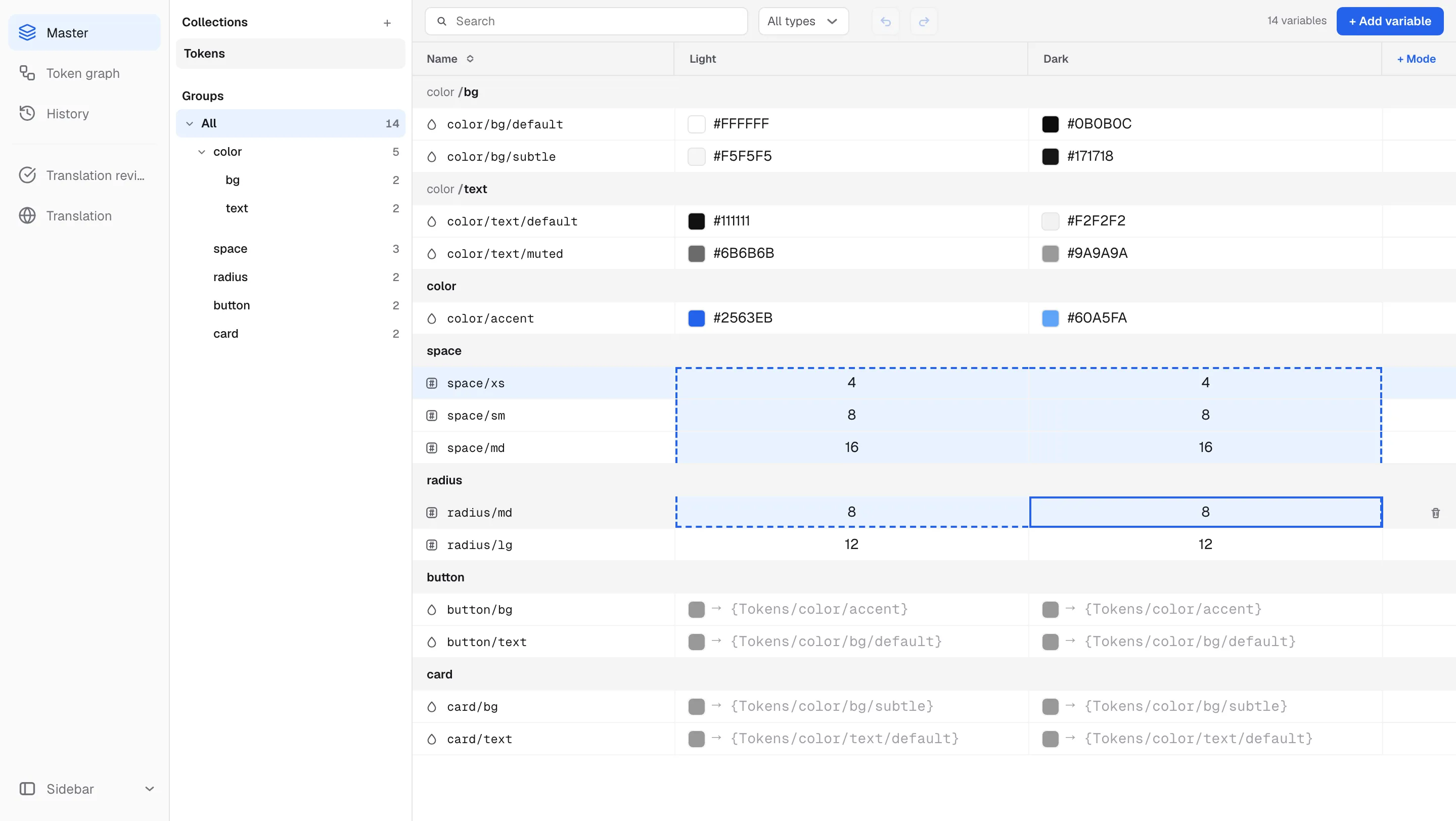This screenshot has height=821, width=1456.
Task: Open Translation review checkmark icon
Action: click(x=27, y=175)
